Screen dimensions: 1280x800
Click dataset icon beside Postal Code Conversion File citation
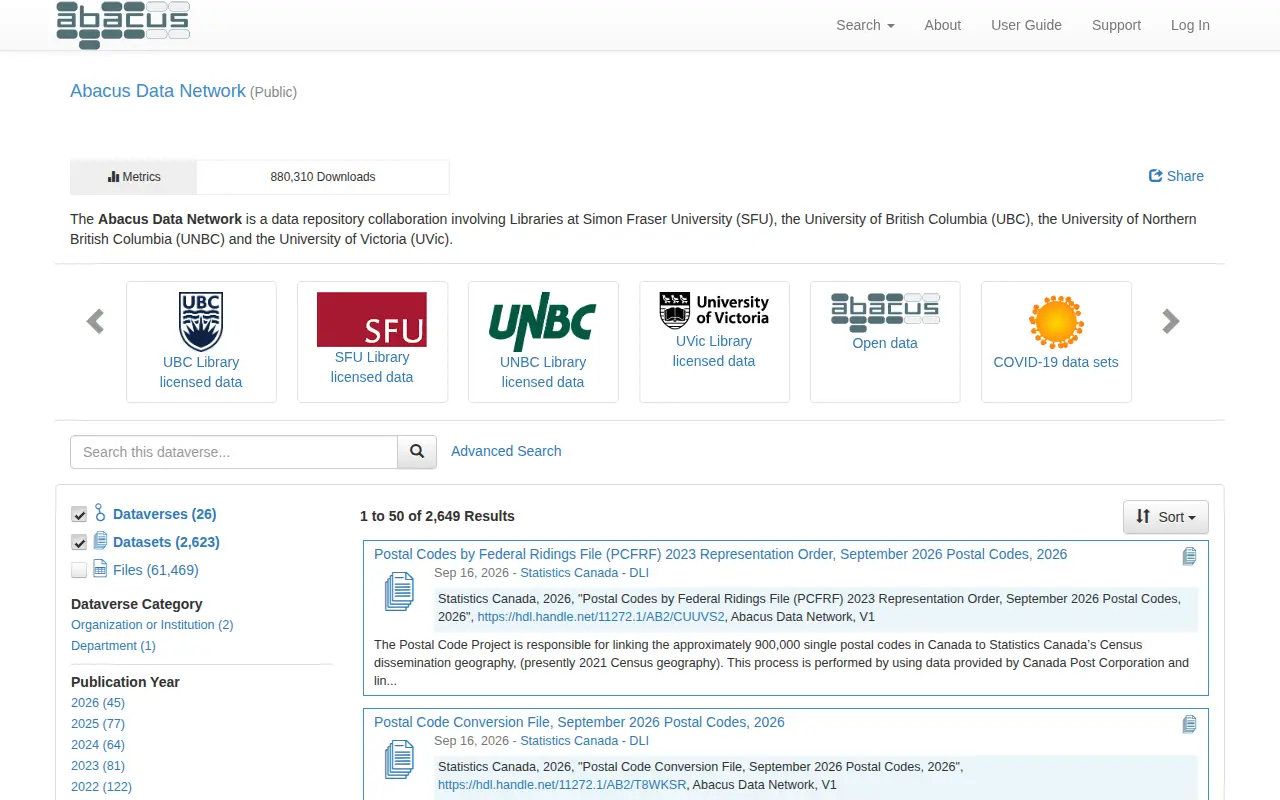399,759
